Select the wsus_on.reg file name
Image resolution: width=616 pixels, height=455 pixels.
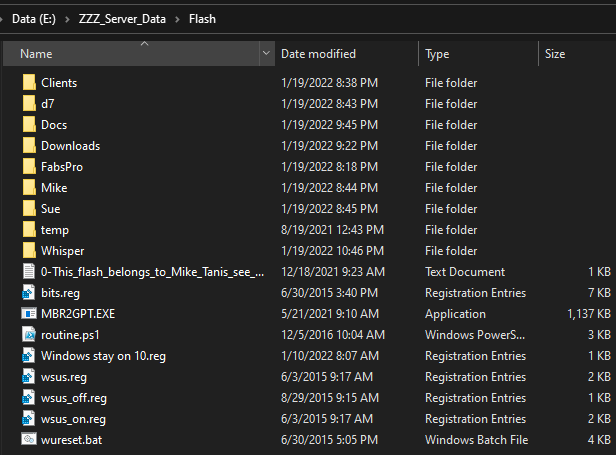[x=73, y=419]
